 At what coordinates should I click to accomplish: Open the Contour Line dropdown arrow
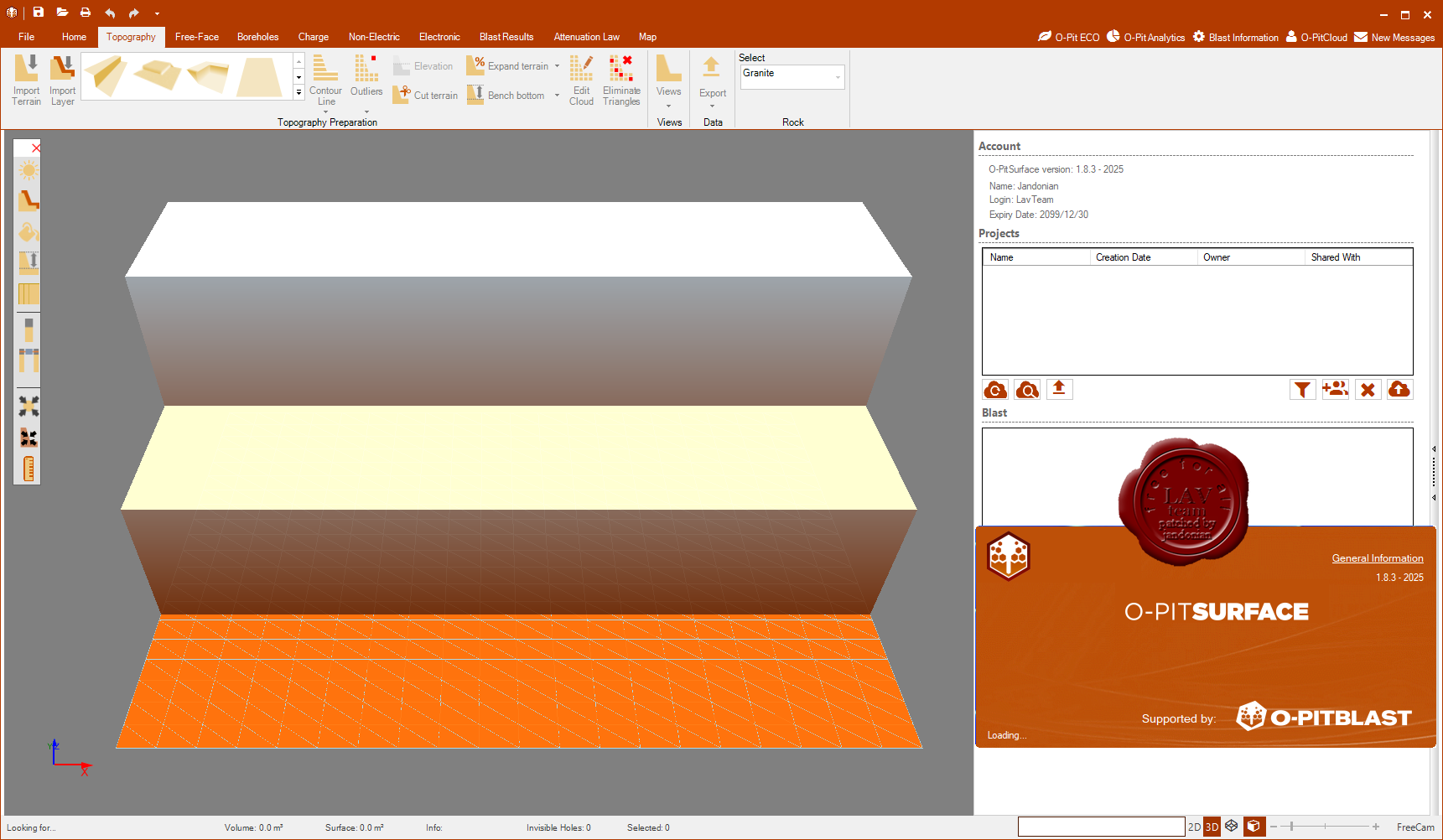pos(326,111)
